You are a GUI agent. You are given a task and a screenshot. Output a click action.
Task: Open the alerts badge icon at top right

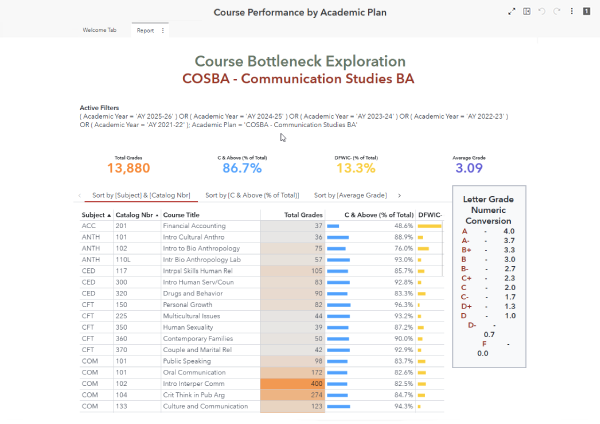pyautogui.click(x=586, y=11)
